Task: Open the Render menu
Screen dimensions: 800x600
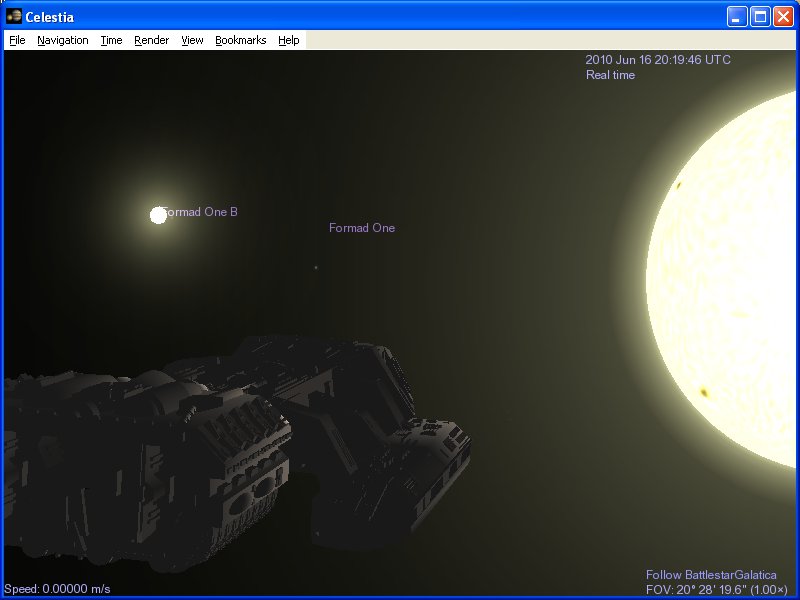Action: pos(152,40)
